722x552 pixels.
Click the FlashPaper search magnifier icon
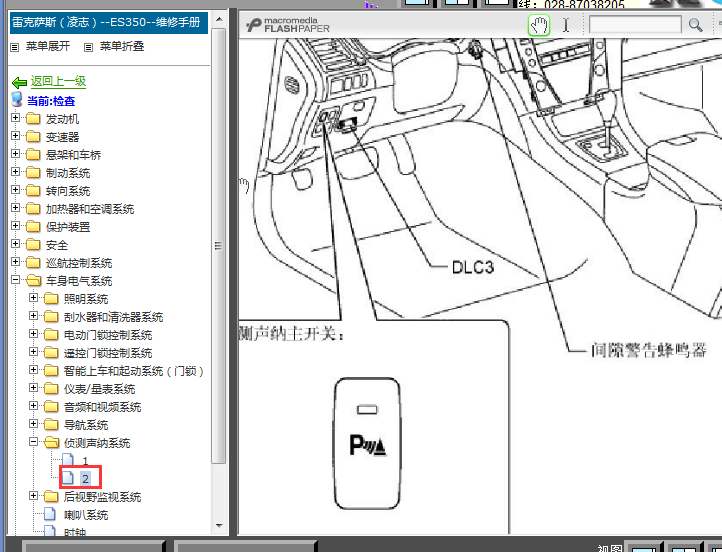[696, 25]
